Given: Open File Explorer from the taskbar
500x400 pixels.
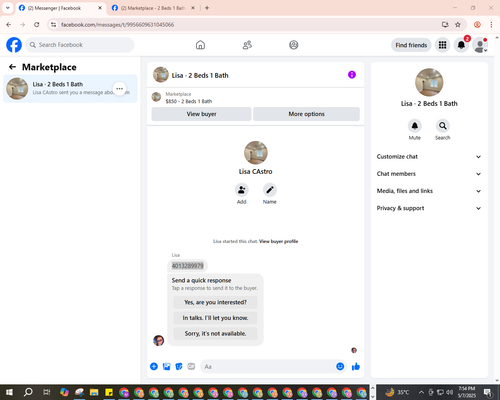Looking at the screenshot, I should (94, 392).
